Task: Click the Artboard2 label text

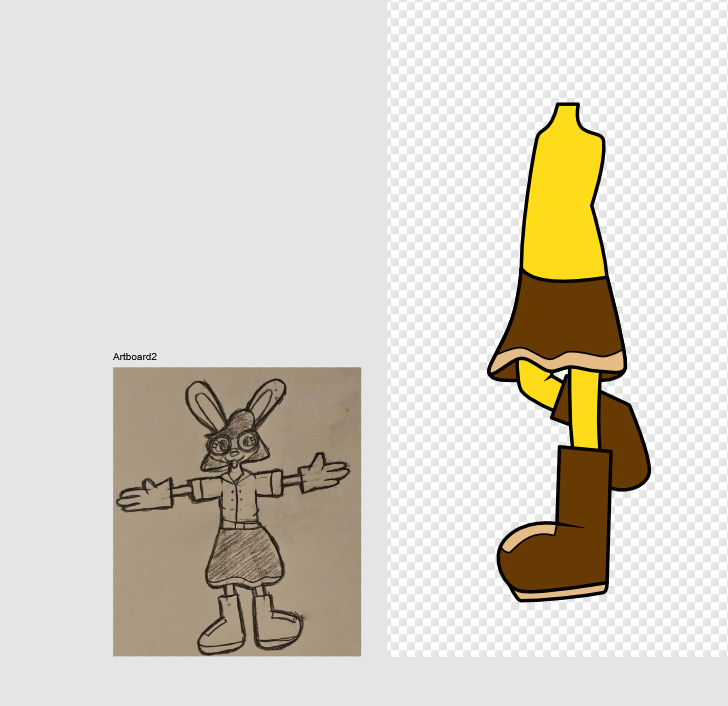Action: [135, 357]
